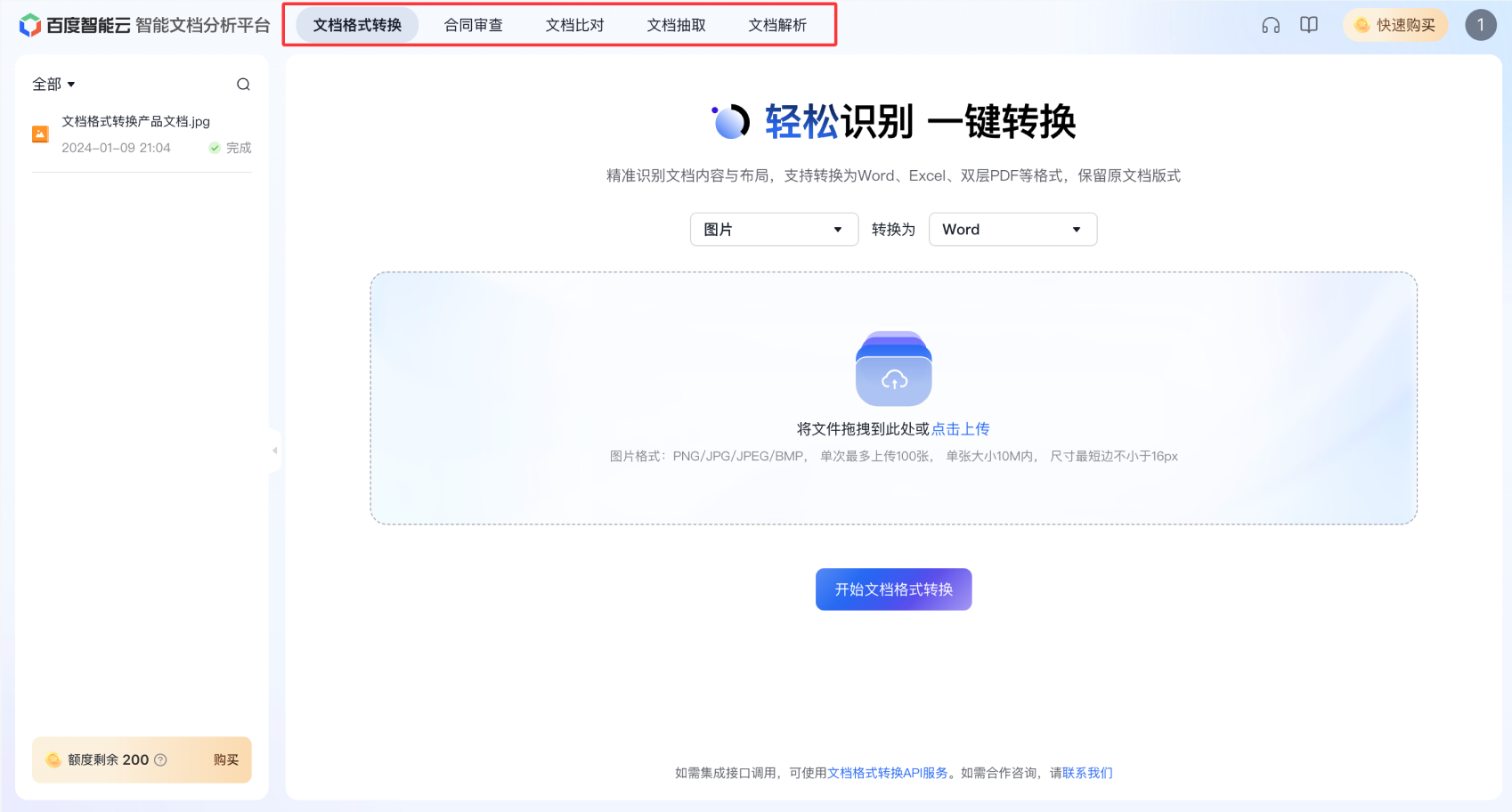
Task: Click the quota help question mark icon
Action: point(160,759)
